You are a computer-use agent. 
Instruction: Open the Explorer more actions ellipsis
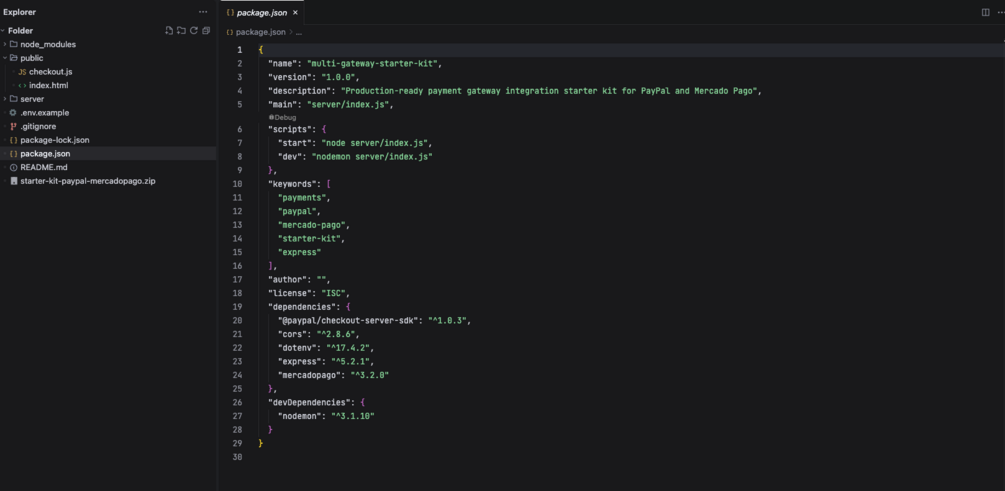(x=203, y=12)
